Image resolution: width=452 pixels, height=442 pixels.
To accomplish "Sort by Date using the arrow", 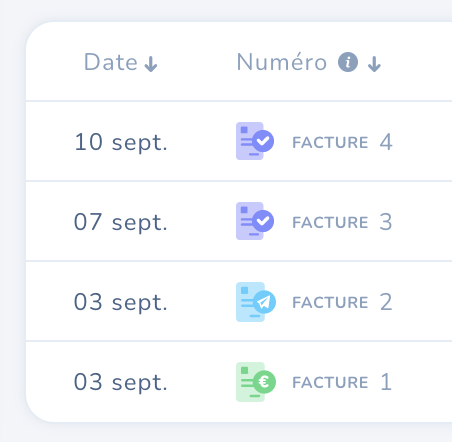I will [x=151, y=64].
